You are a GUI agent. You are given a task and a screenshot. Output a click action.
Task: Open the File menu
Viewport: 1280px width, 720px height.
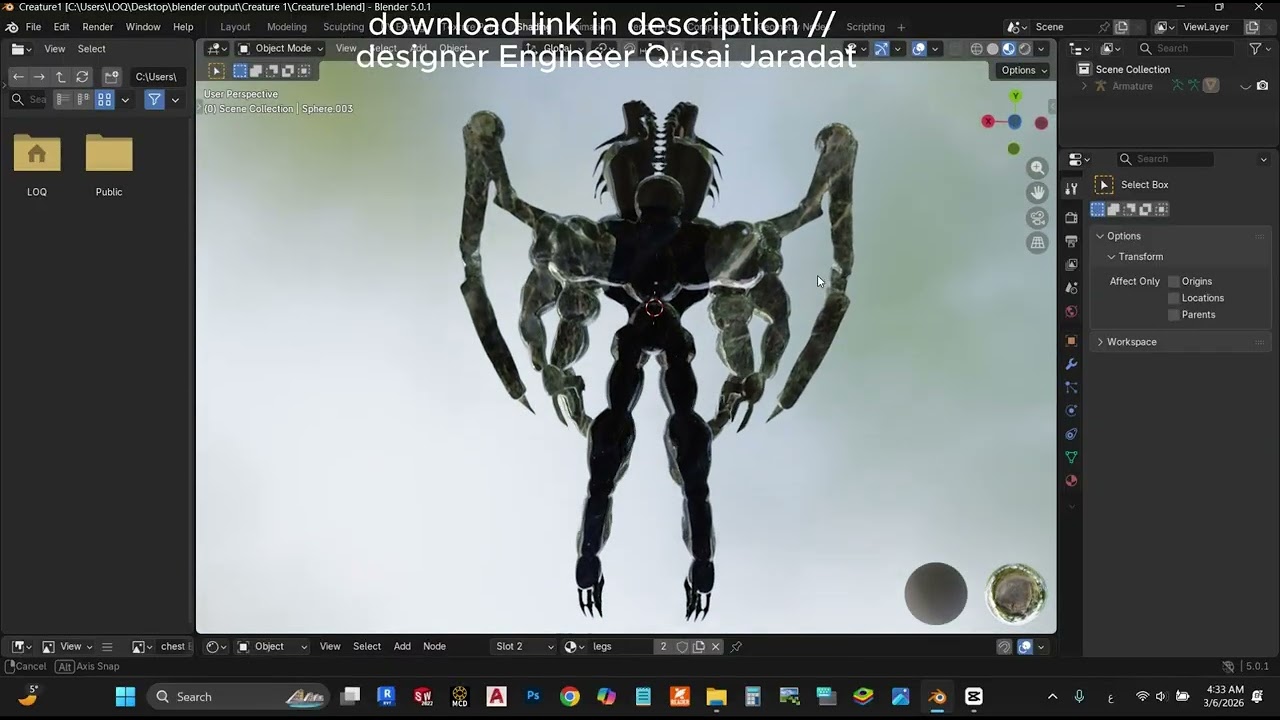[33, 27]
